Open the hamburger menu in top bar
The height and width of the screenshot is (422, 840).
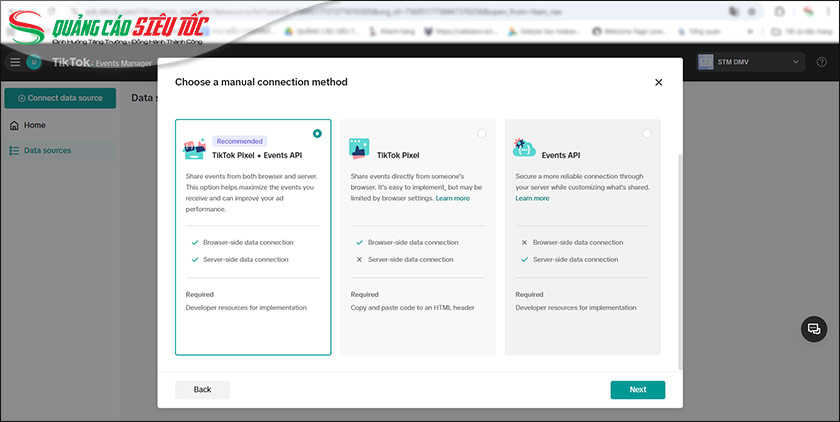pyautogui.click(x=14, y=63)
